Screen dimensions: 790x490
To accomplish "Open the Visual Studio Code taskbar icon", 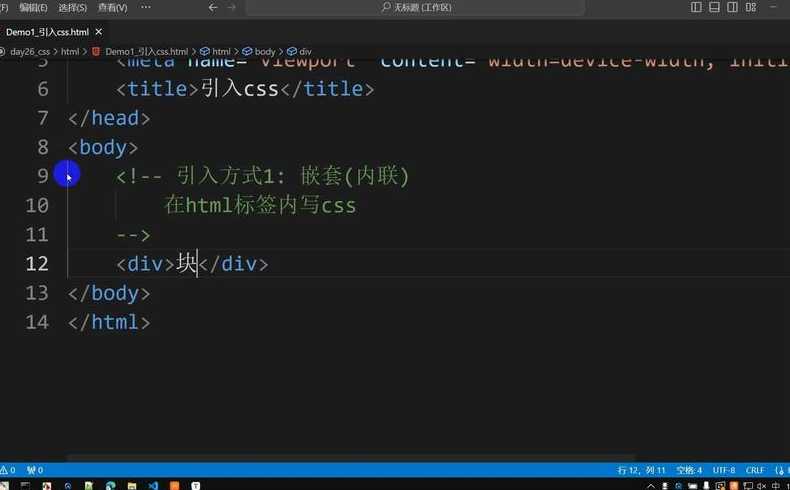I will pyautogui.click(x=153, y=485).
